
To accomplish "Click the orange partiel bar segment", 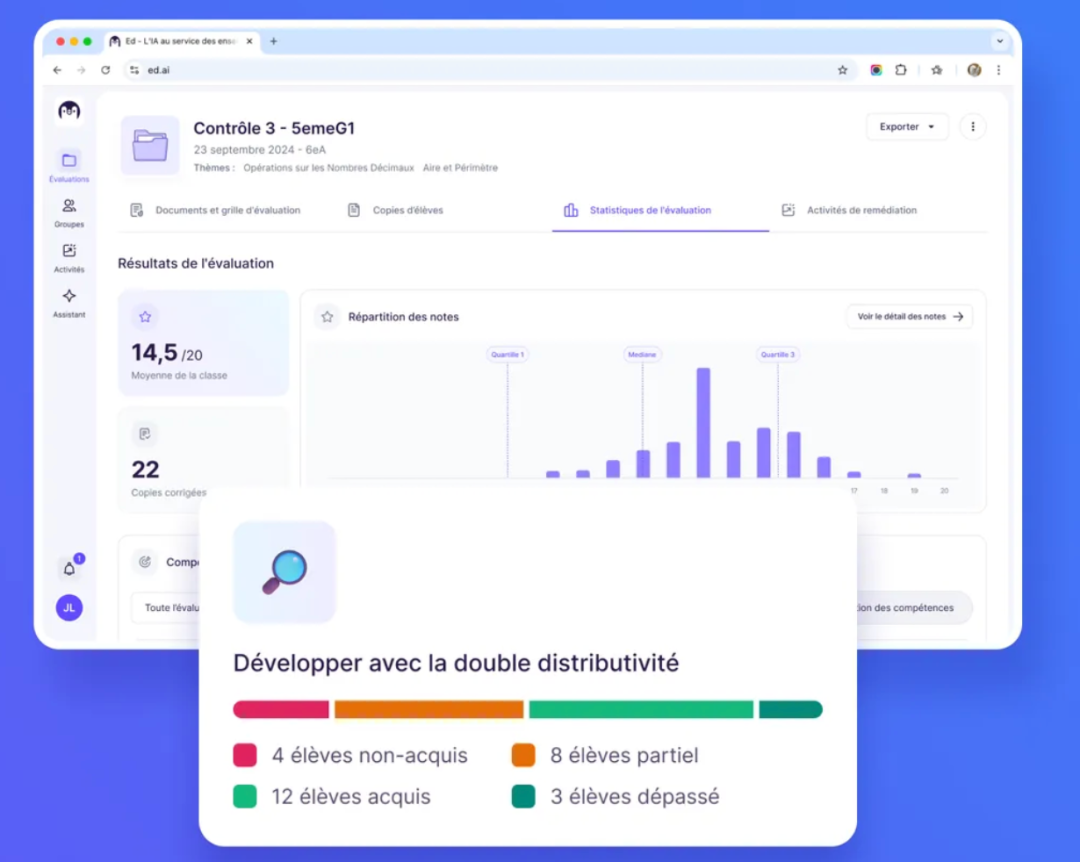I will click(429, 709).
